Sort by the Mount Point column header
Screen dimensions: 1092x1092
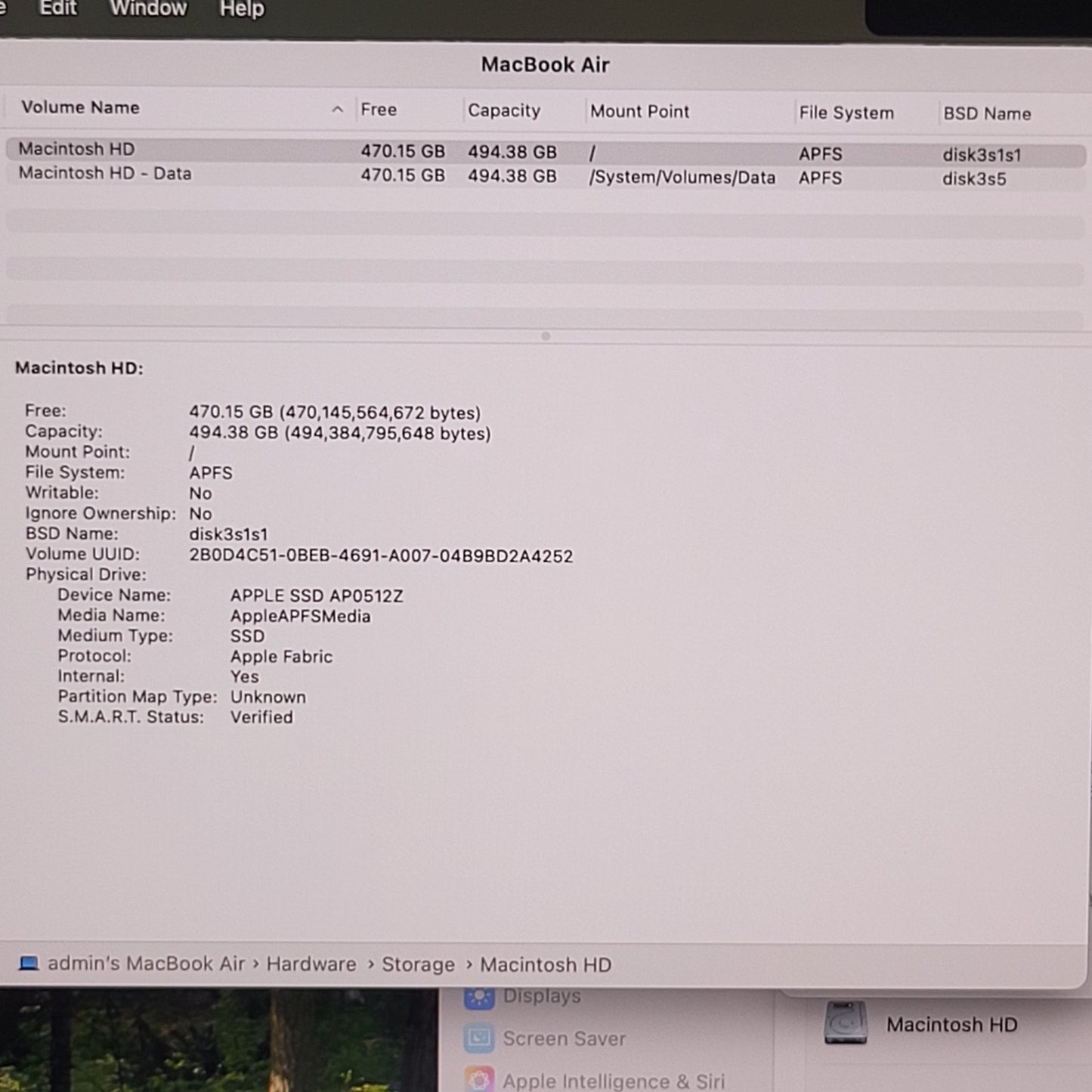click(639, 112)
